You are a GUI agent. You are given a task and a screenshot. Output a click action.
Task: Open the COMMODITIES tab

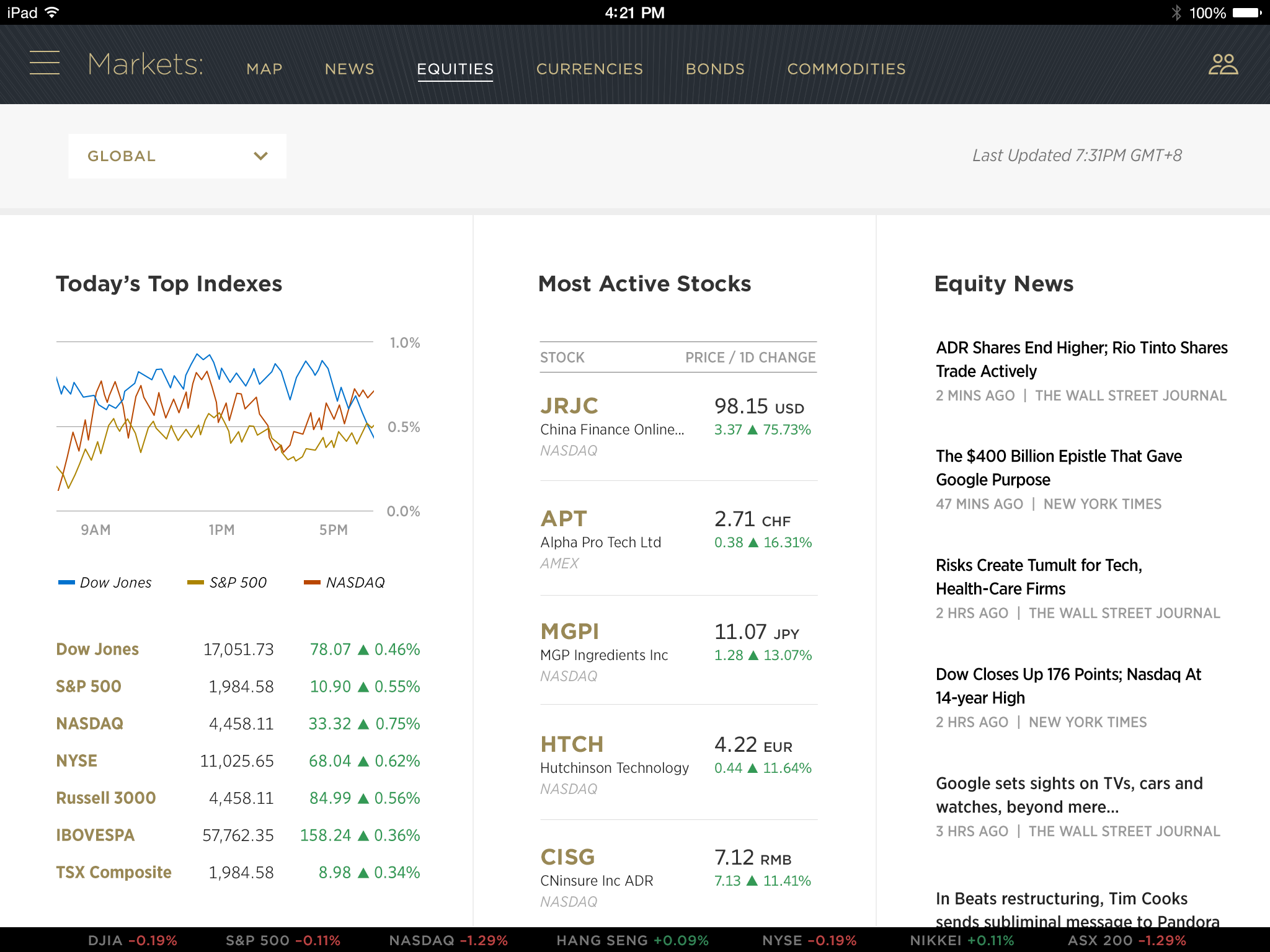[846, 69]
